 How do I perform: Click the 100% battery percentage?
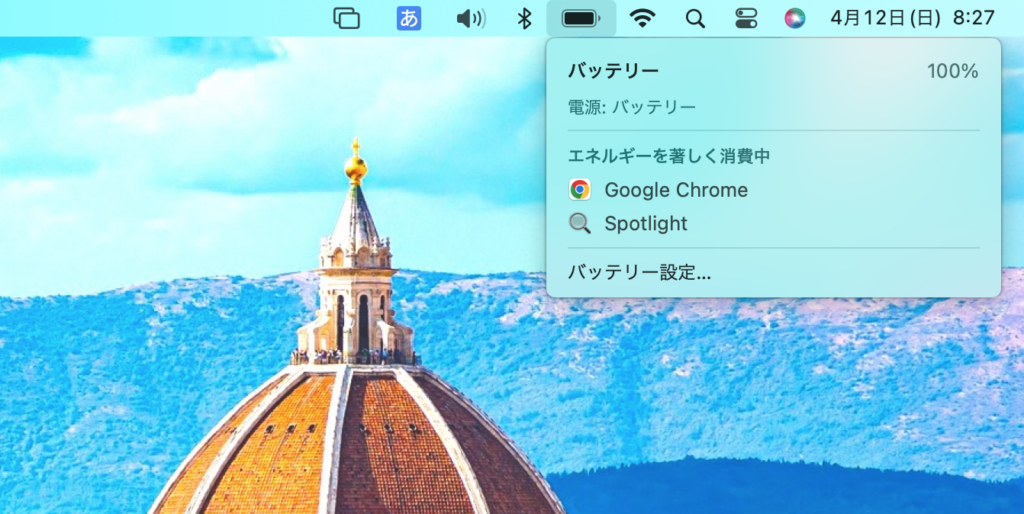[x=952, y=71]
